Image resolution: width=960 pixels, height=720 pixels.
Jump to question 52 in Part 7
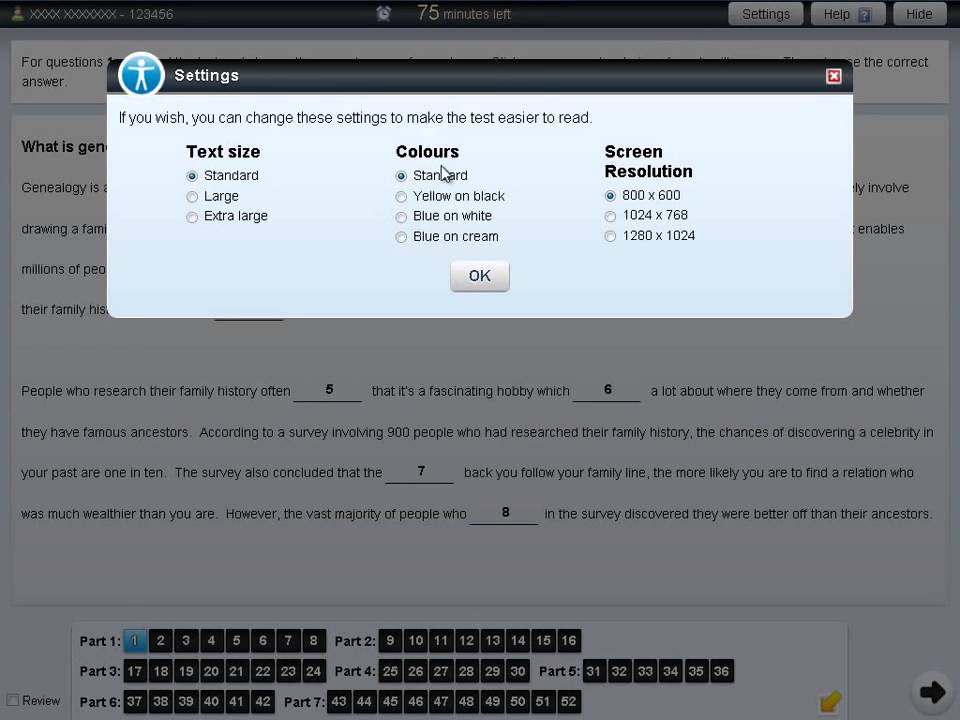[569, 702]
